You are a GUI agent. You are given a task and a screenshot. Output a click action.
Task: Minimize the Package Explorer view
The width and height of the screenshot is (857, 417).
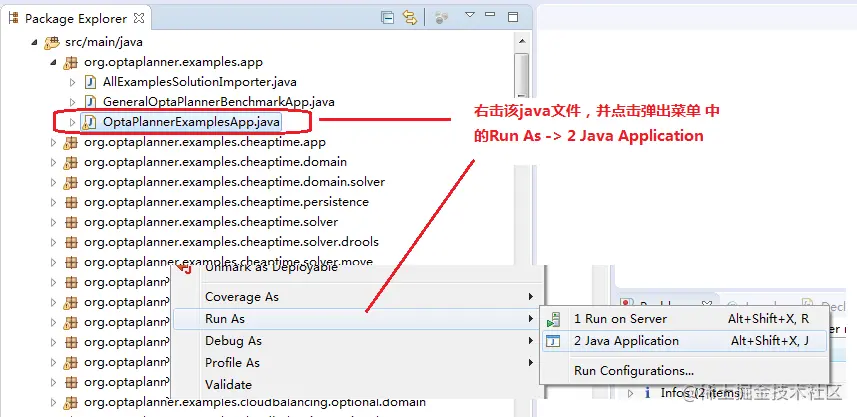click(x=490, y=15)
